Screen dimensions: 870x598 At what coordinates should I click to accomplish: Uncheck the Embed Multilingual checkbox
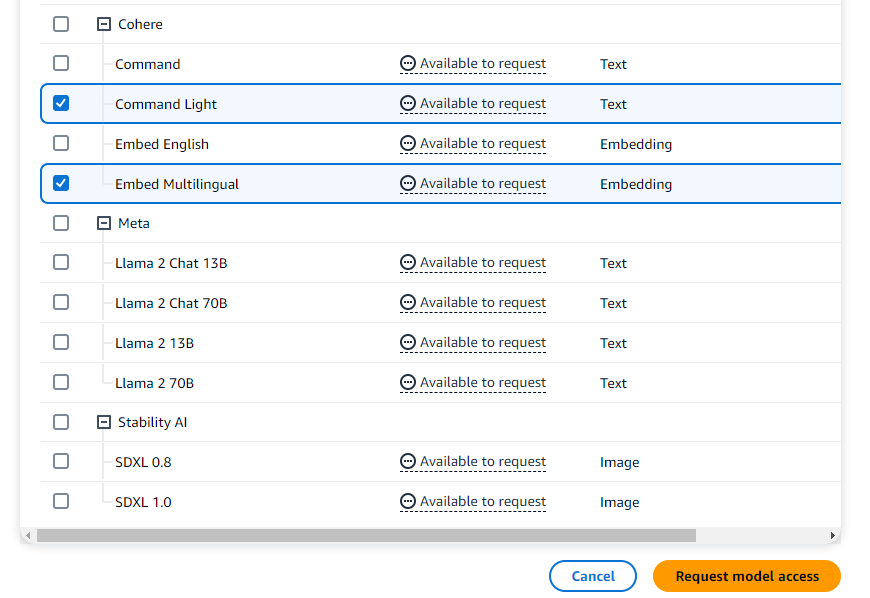(x=61, y=183)
